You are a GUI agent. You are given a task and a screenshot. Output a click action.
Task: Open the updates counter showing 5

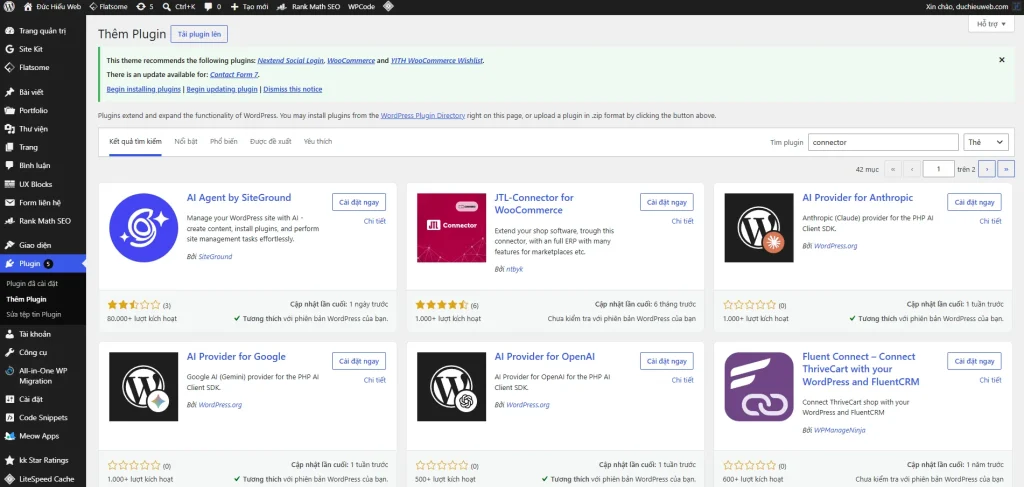[144, 7]
